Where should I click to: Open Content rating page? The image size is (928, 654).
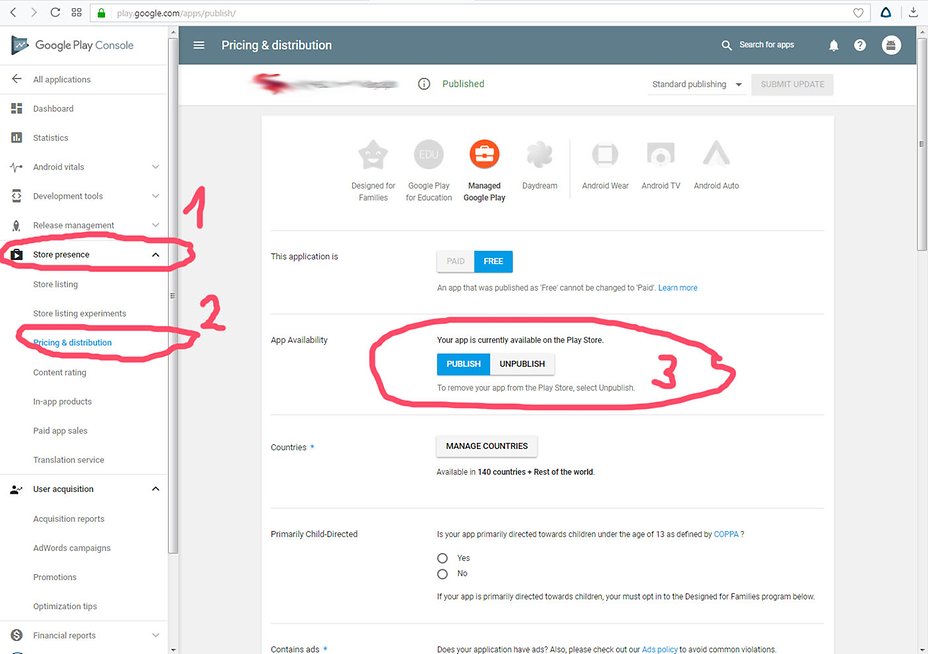coord(60,372)
